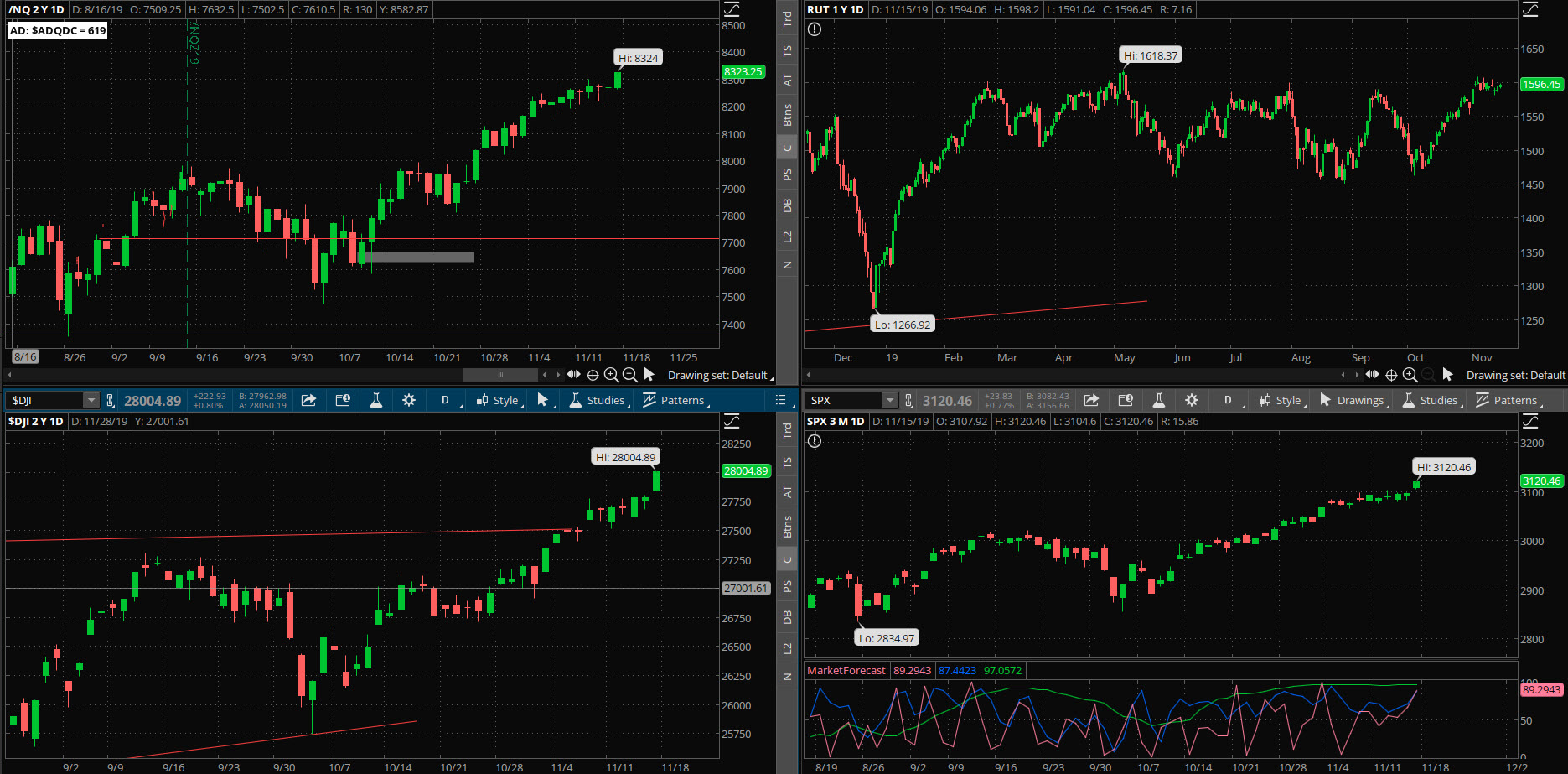Click the chart mode icon atop $DJI price axis
The height and width of the screenshot is (774, 1568).
pyautogui.click(x=732, y=421)
